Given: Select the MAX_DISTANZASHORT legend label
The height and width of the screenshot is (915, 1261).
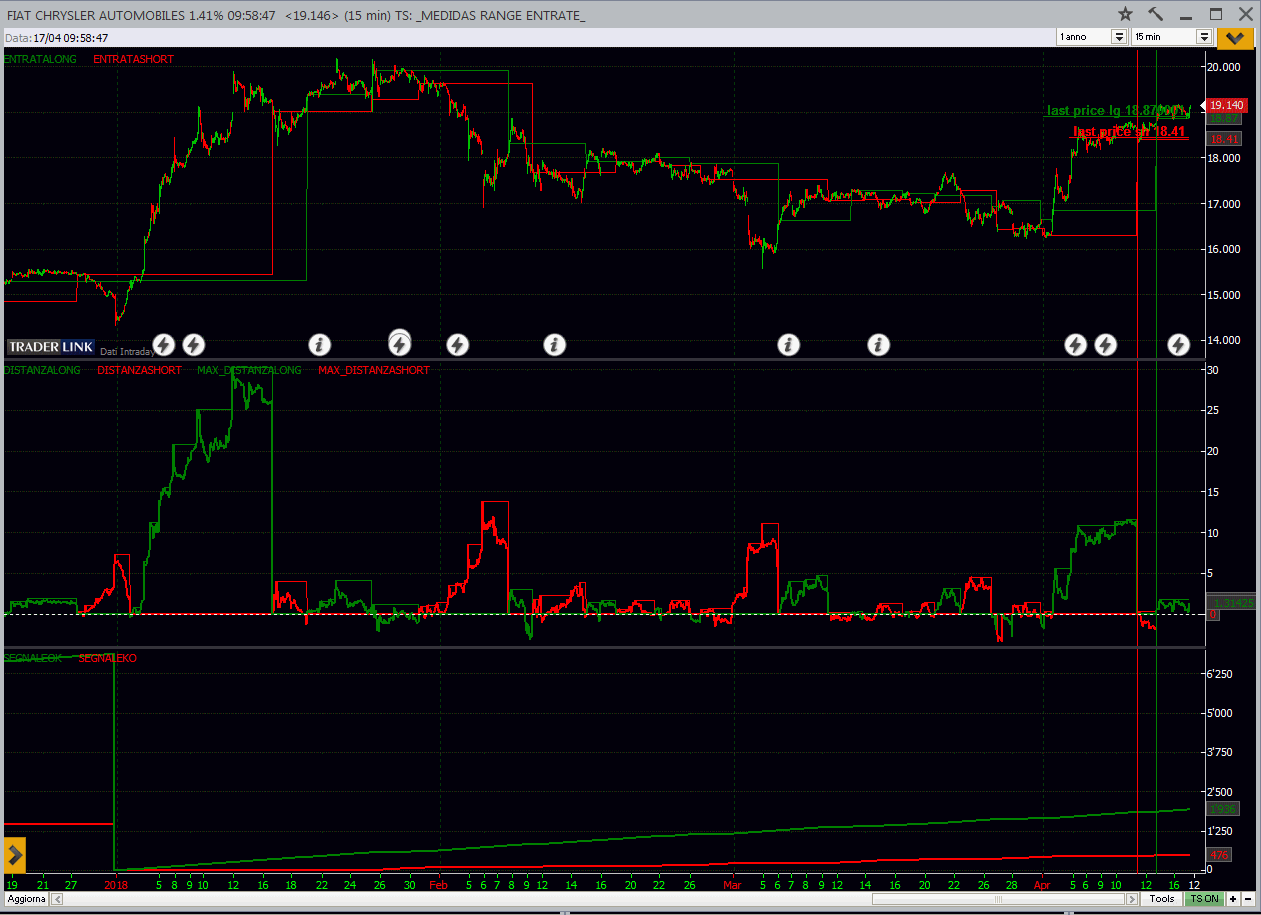Looking at the screenshot, I should [x=374, y=370].
